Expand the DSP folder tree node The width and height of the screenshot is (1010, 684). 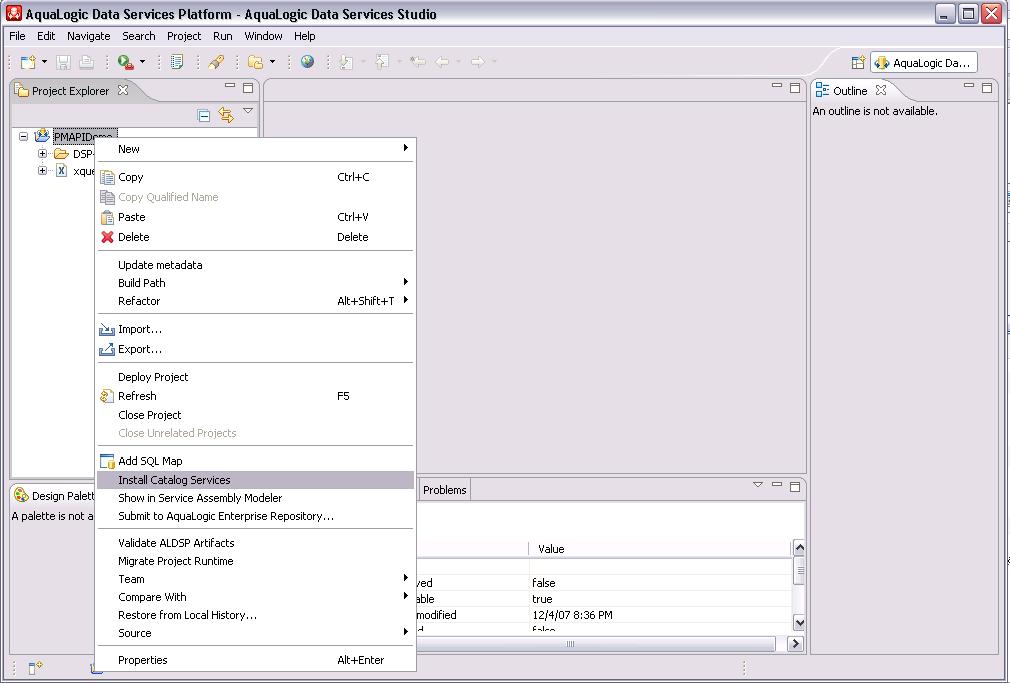43,154
